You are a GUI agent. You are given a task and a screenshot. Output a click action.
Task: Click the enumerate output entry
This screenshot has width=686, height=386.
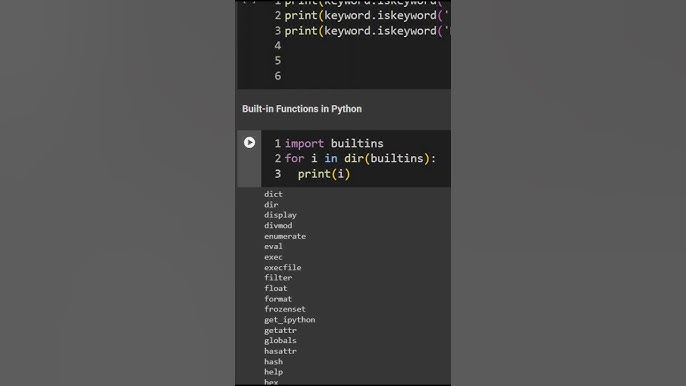click(x=285, y=236)
